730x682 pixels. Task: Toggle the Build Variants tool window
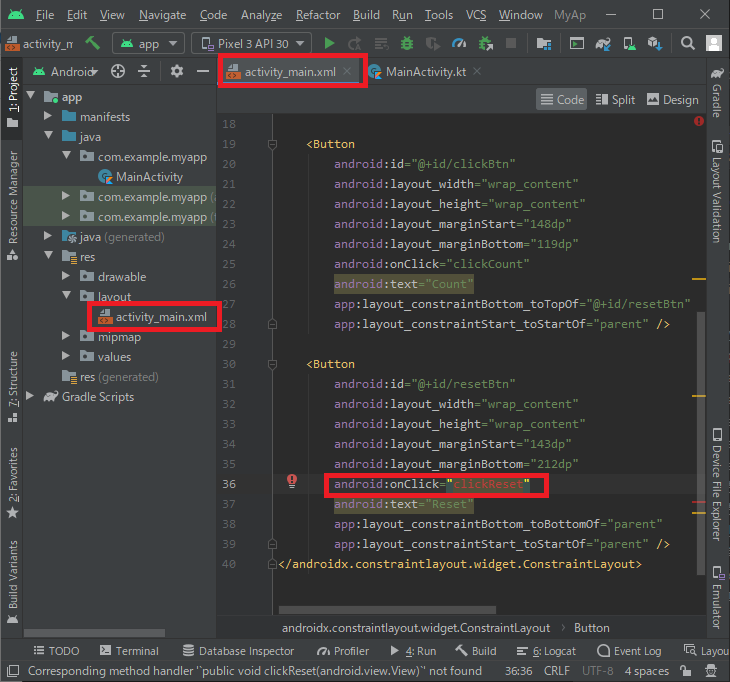pyautogui.click(x=13, y=582)
